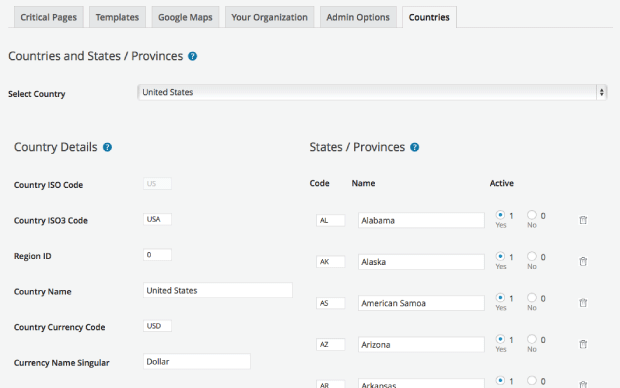
Task: Set Alaska active to Yes
Action: coord(500,256)
